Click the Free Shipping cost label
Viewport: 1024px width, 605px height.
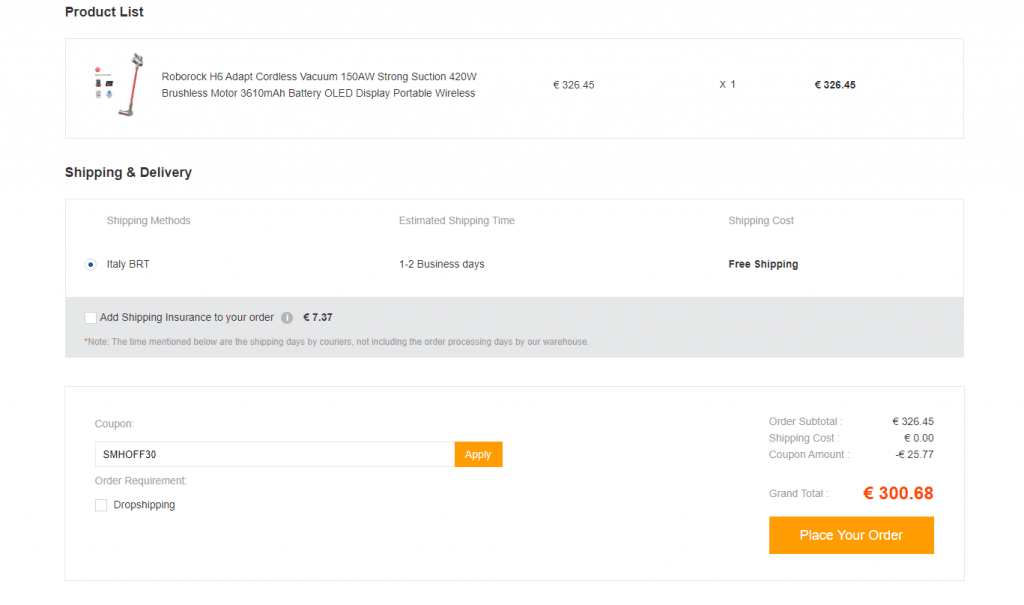coord(762,265)
